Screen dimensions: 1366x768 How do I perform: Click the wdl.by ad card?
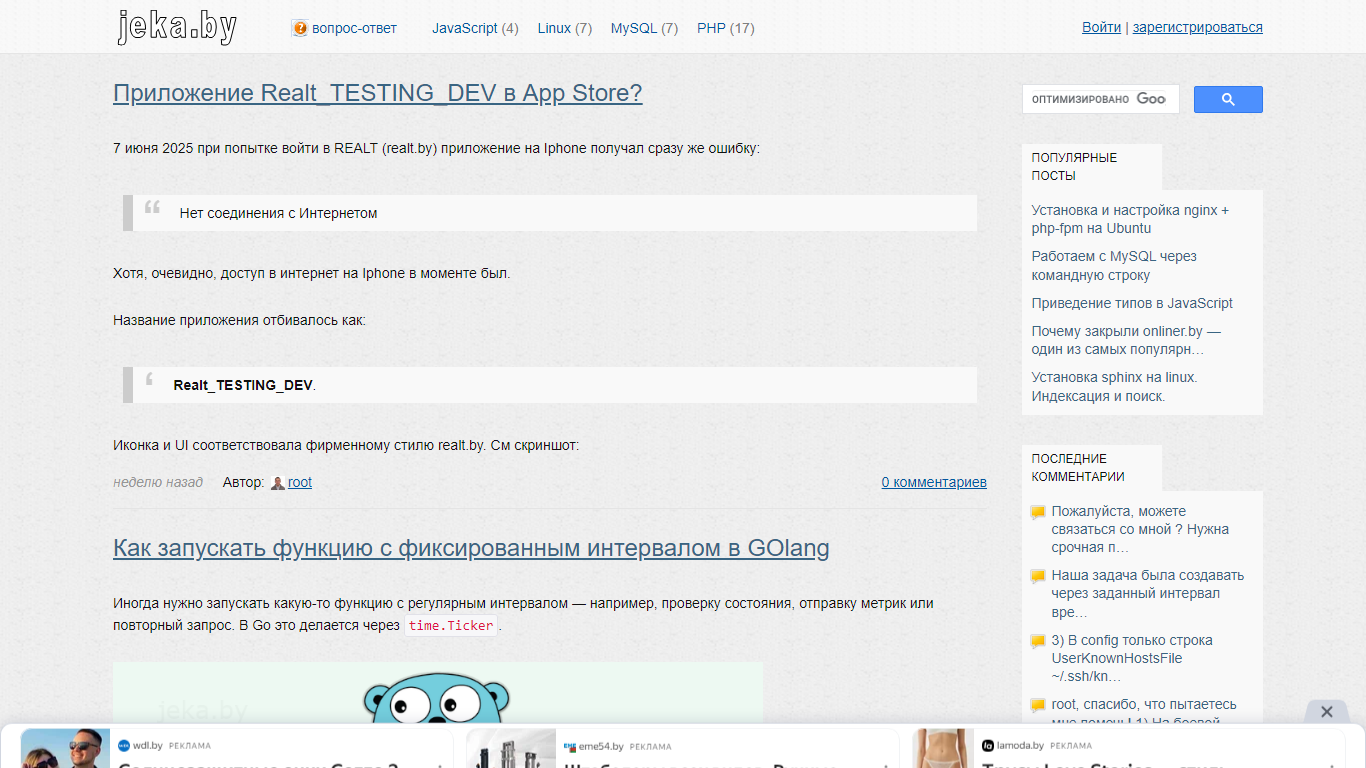coord(237,748)
